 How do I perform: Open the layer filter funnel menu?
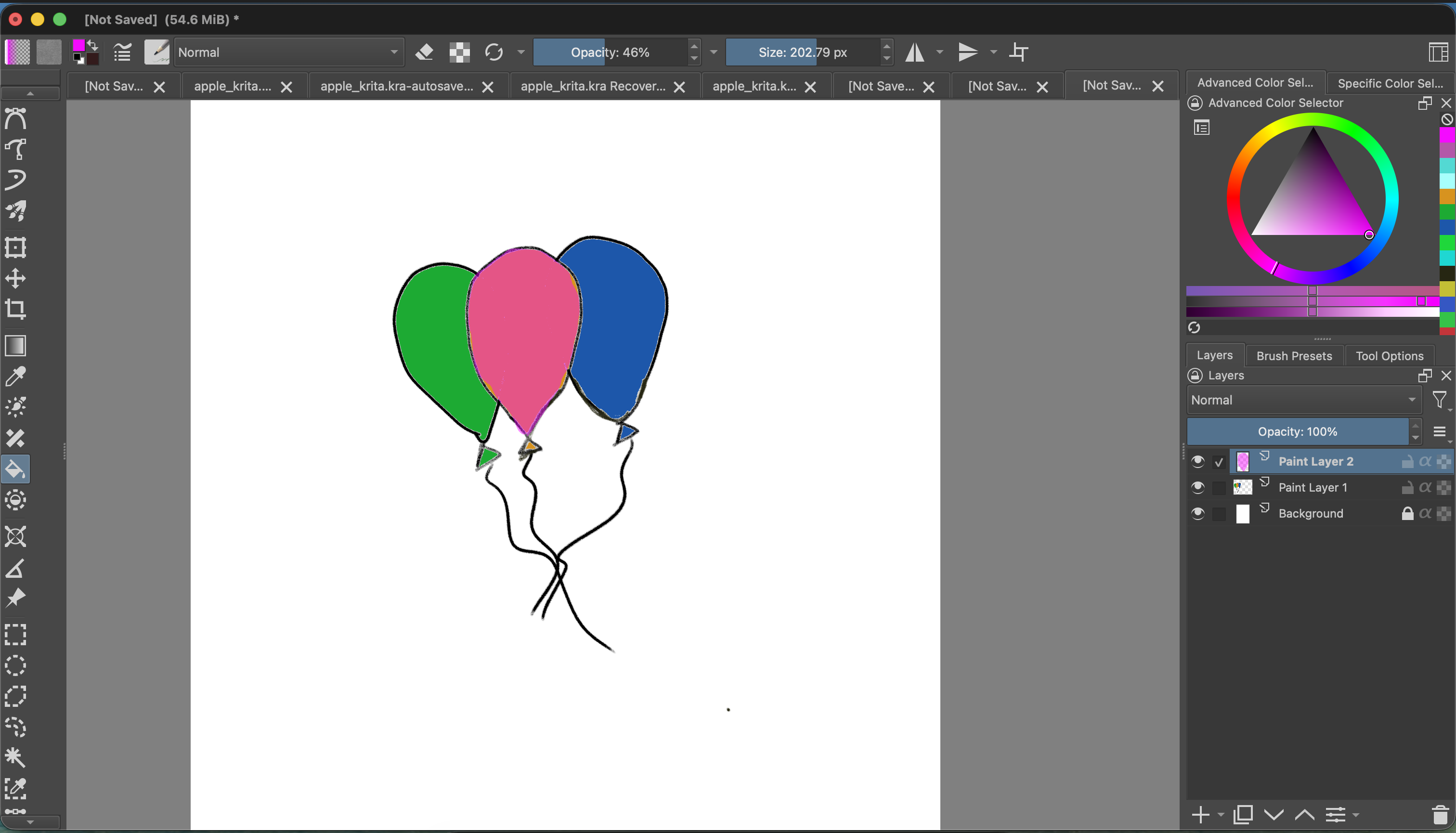click(x=1440, y=400)
